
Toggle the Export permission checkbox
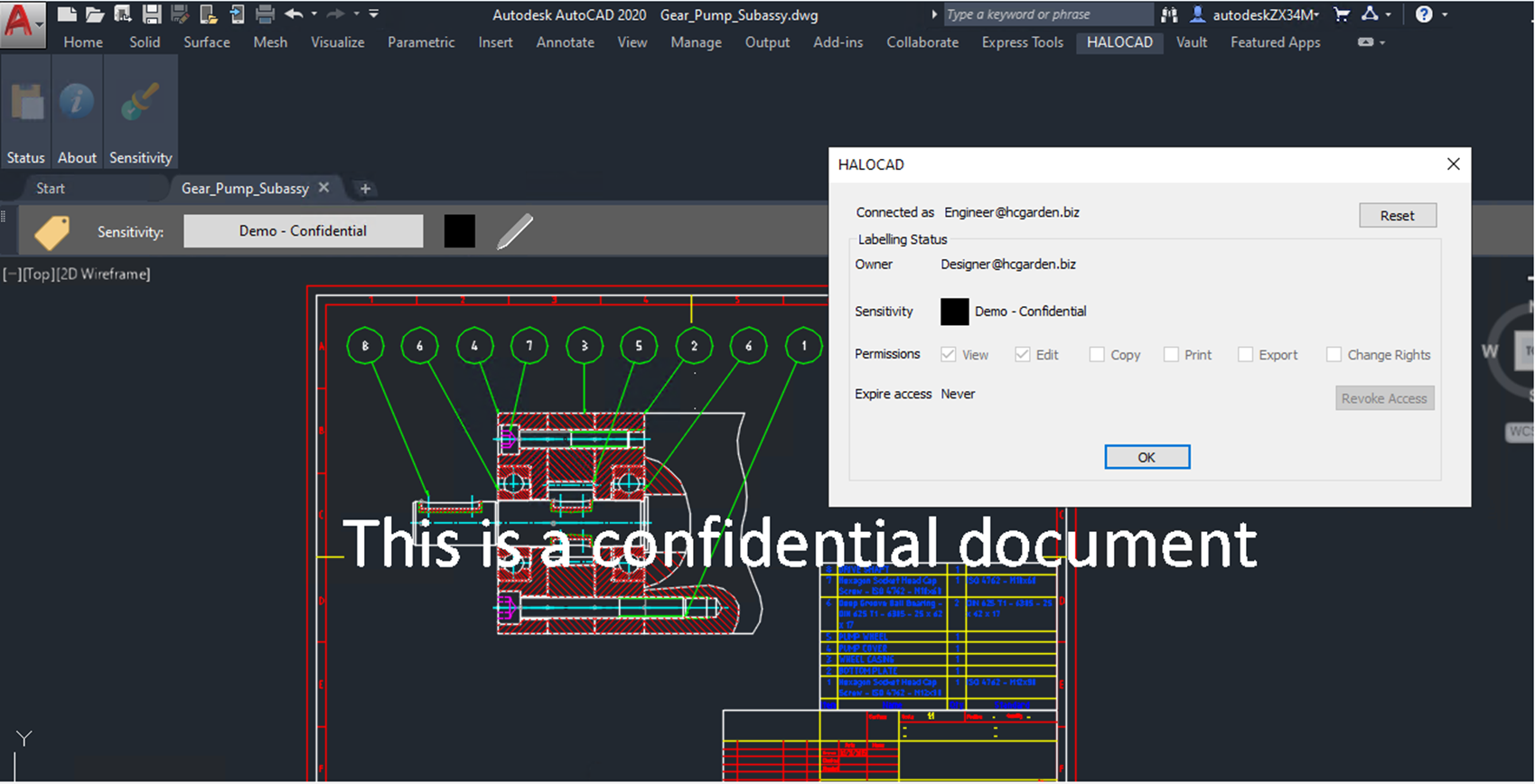[x=1245, y=355]
